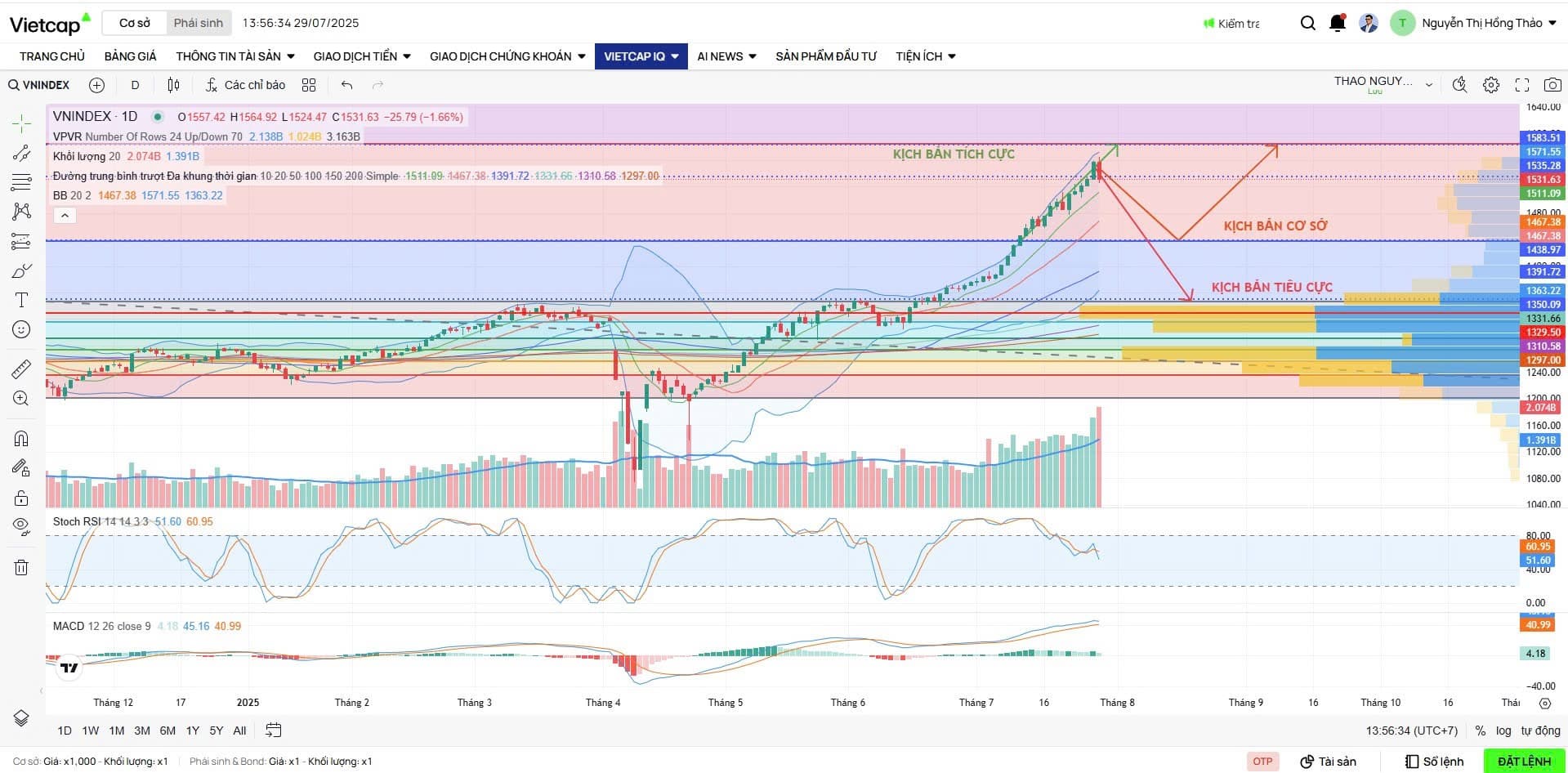Viewport: 1568px width, 773px height.
Task: Toggle the percent price scale
Action: point(1481,731)
